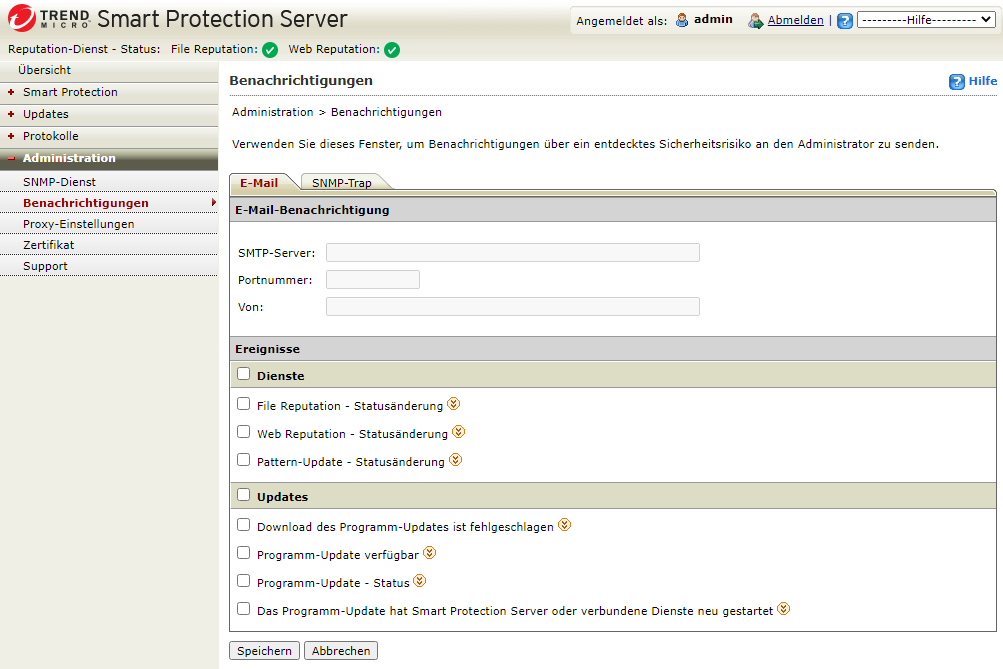
Task: Expand details for Programm-Update verfügbar
Action: (x=430, y=553)
